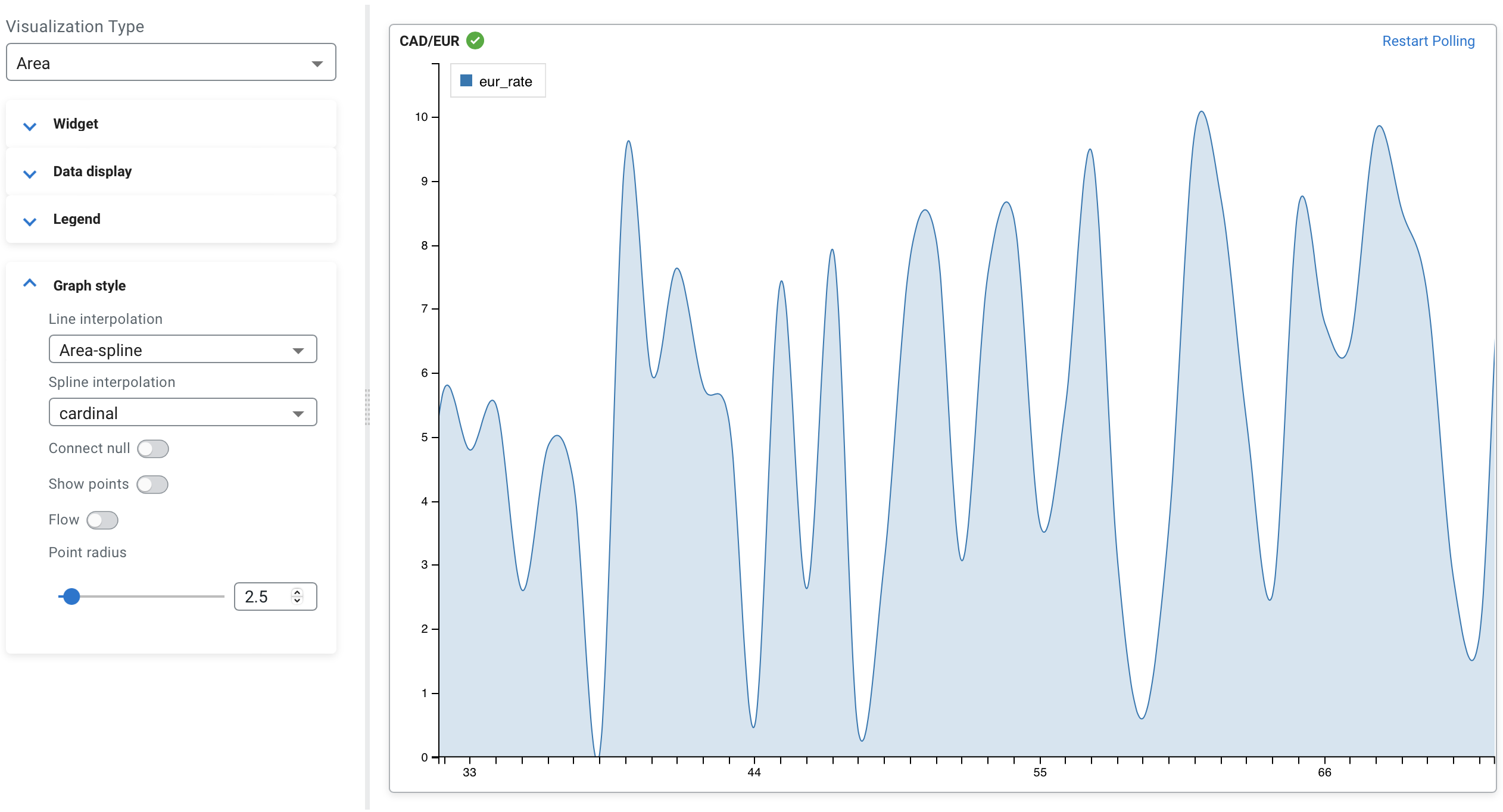The width and height of the screenshot is (1503, 812).
Task: Toggle the Connect null switch
Action: point(153,448)
